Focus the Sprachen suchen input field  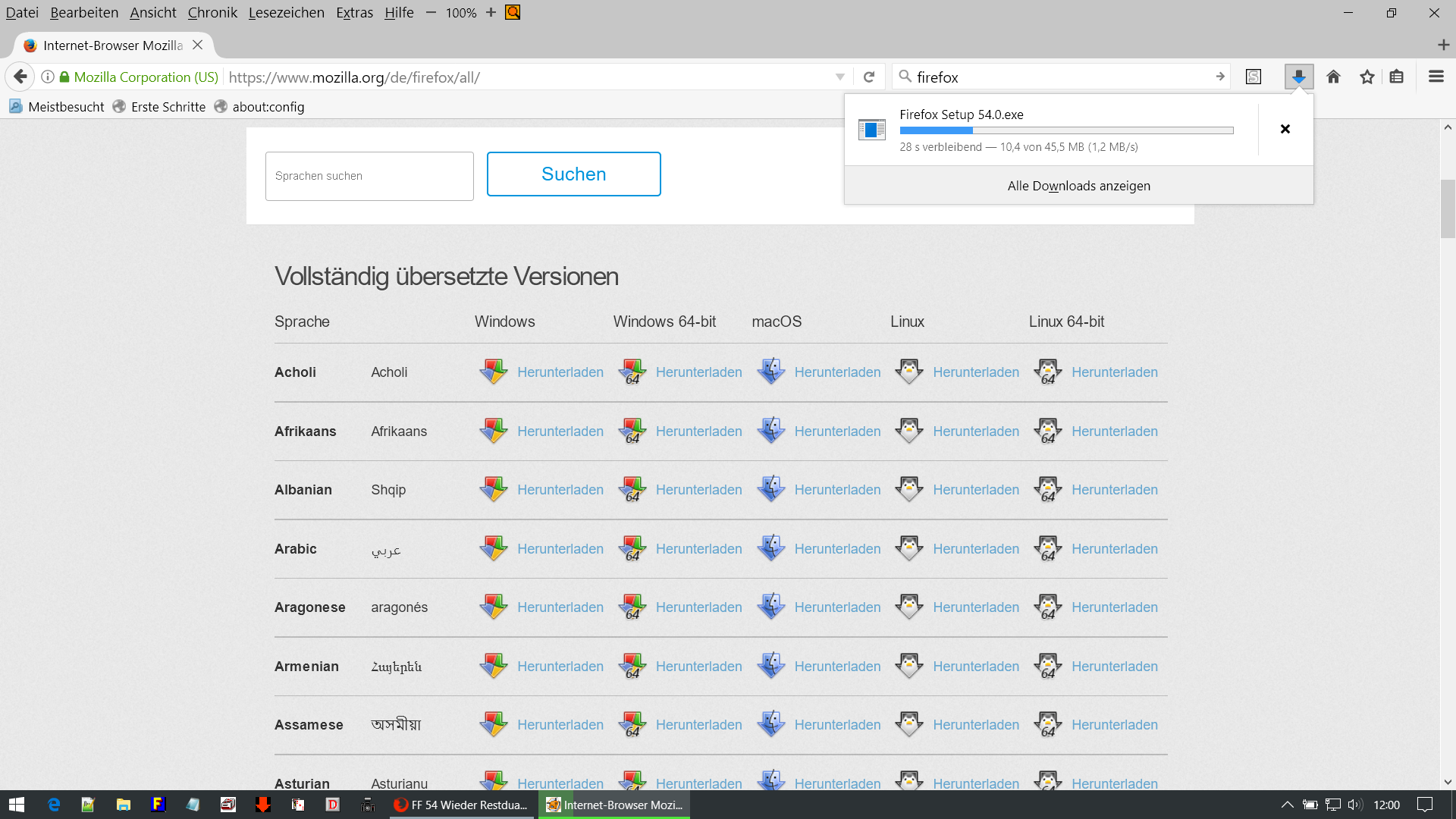369,176
